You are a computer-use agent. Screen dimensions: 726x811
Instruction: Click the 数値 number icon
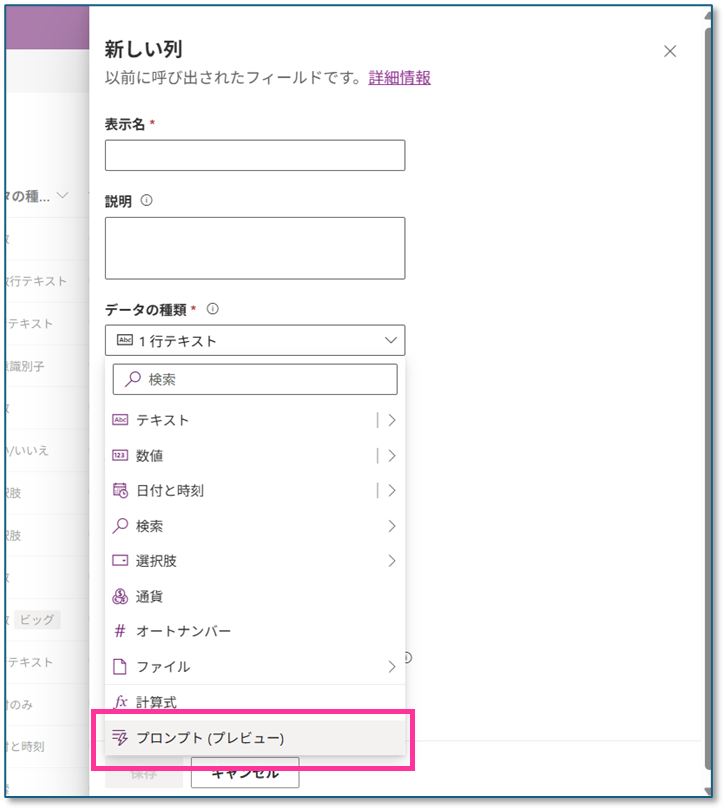click(x=120, y=456)
